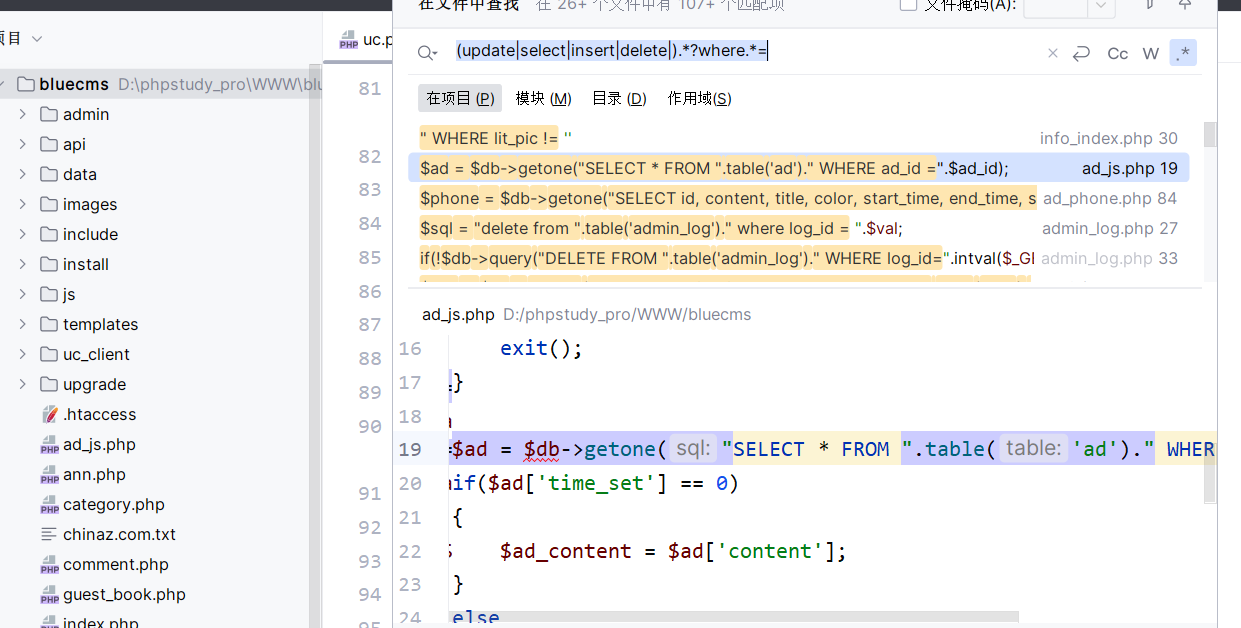The image size is (1241, 628).
Task: Enable the file mask checkbox
Action: (x=908, y=5)
